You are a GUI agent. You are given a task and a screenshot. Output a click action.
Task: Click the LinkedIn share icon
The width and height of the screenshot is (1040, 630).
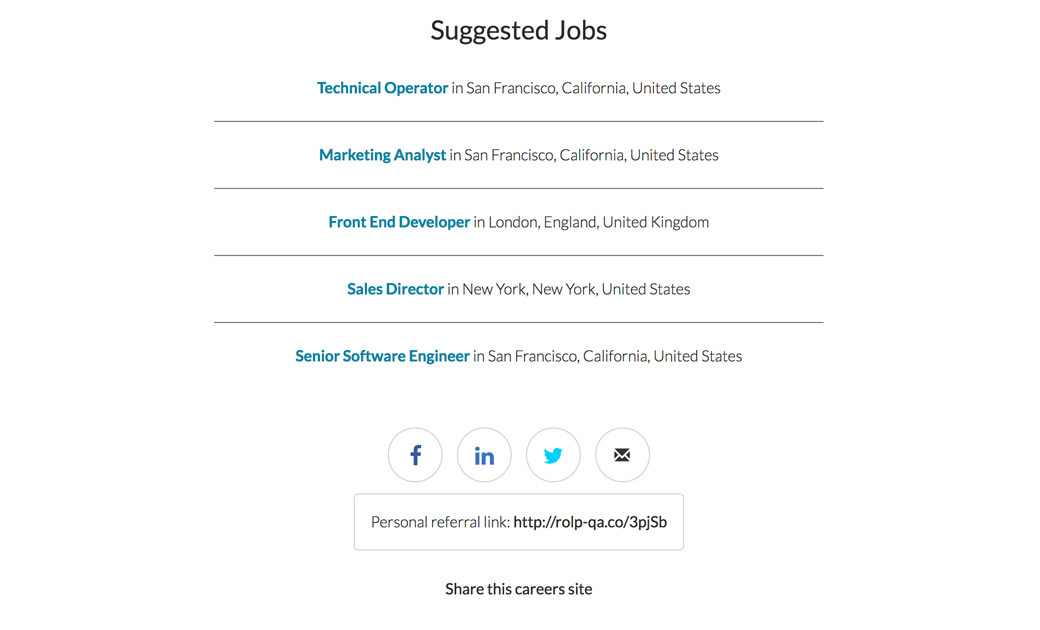tap(484, 456)
